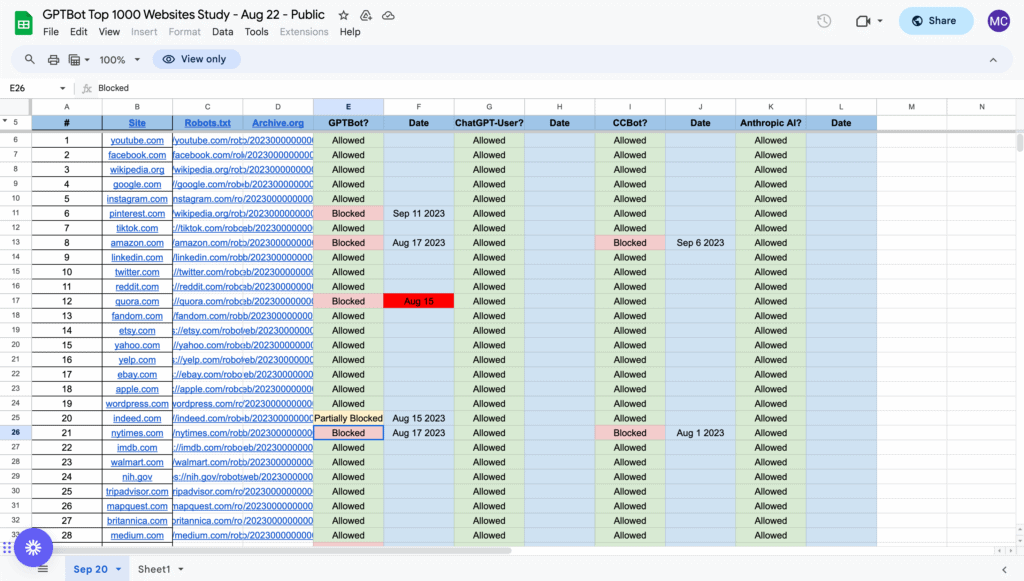The width and height of the screenshot is (1024, 581).
Task: Open the nytimes.com site link
Action: (x=137, y=433)
